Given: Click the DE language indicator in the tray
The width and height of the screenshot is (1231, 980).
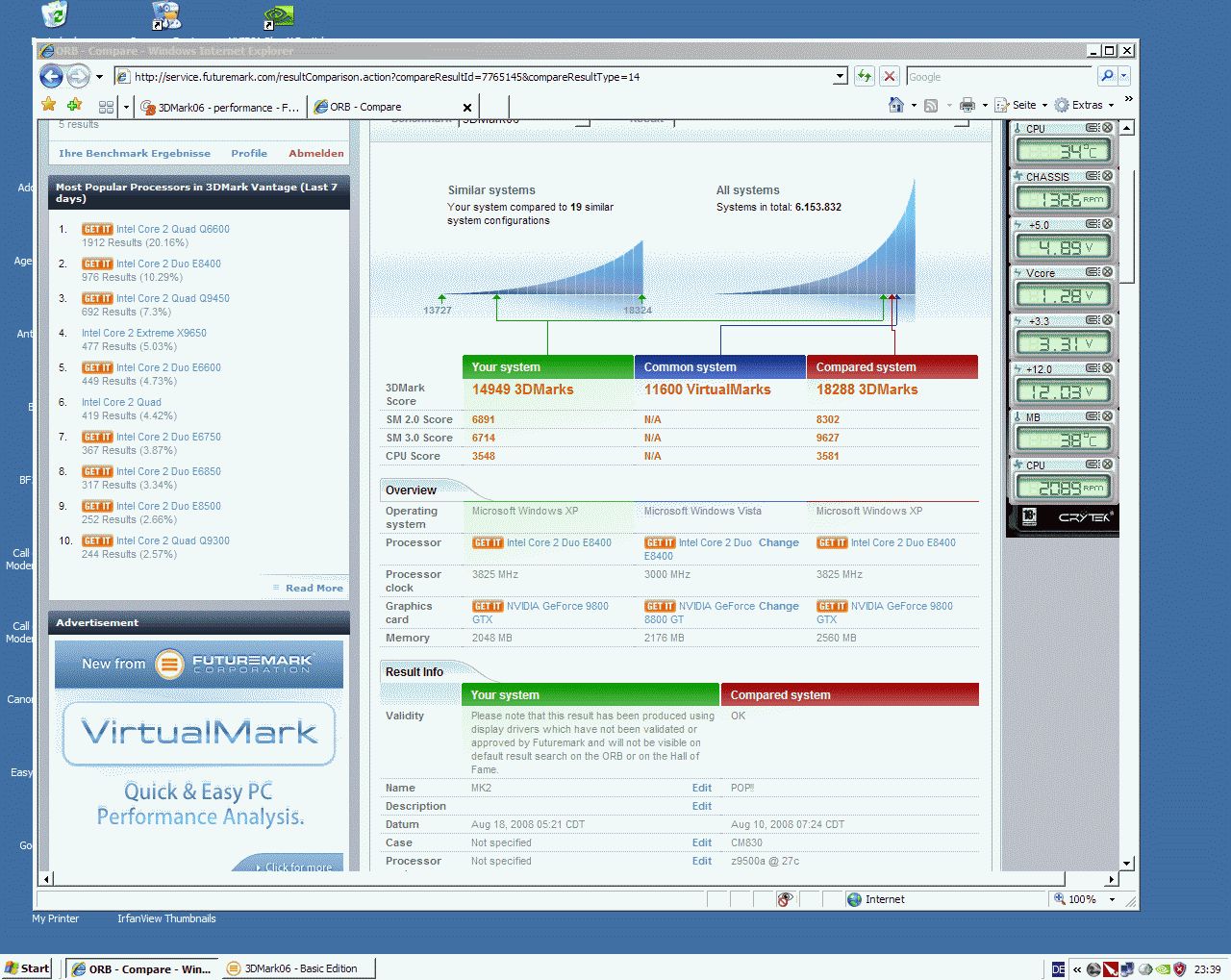Looking at the screenshot, I should coord(1058,968).
